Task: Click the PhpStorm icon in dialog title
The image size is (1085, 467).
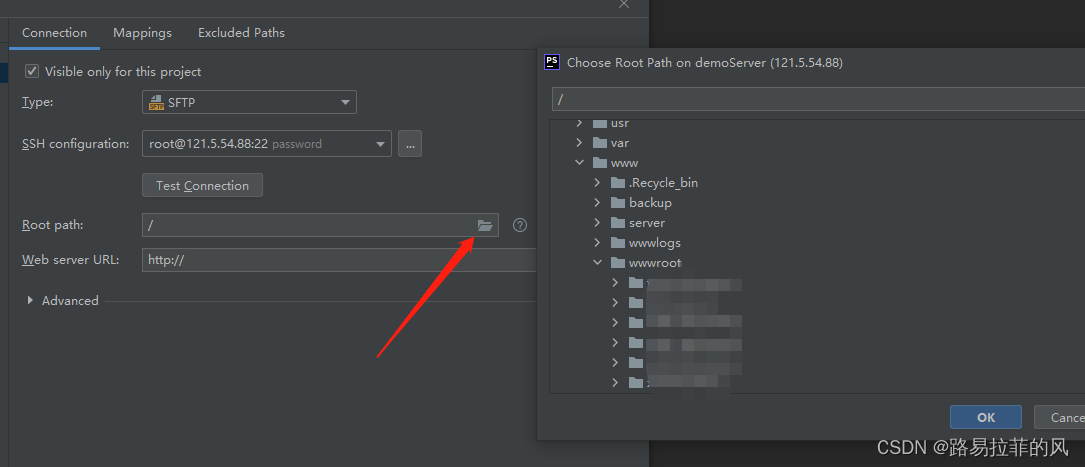Action: [x=551, y=62]
